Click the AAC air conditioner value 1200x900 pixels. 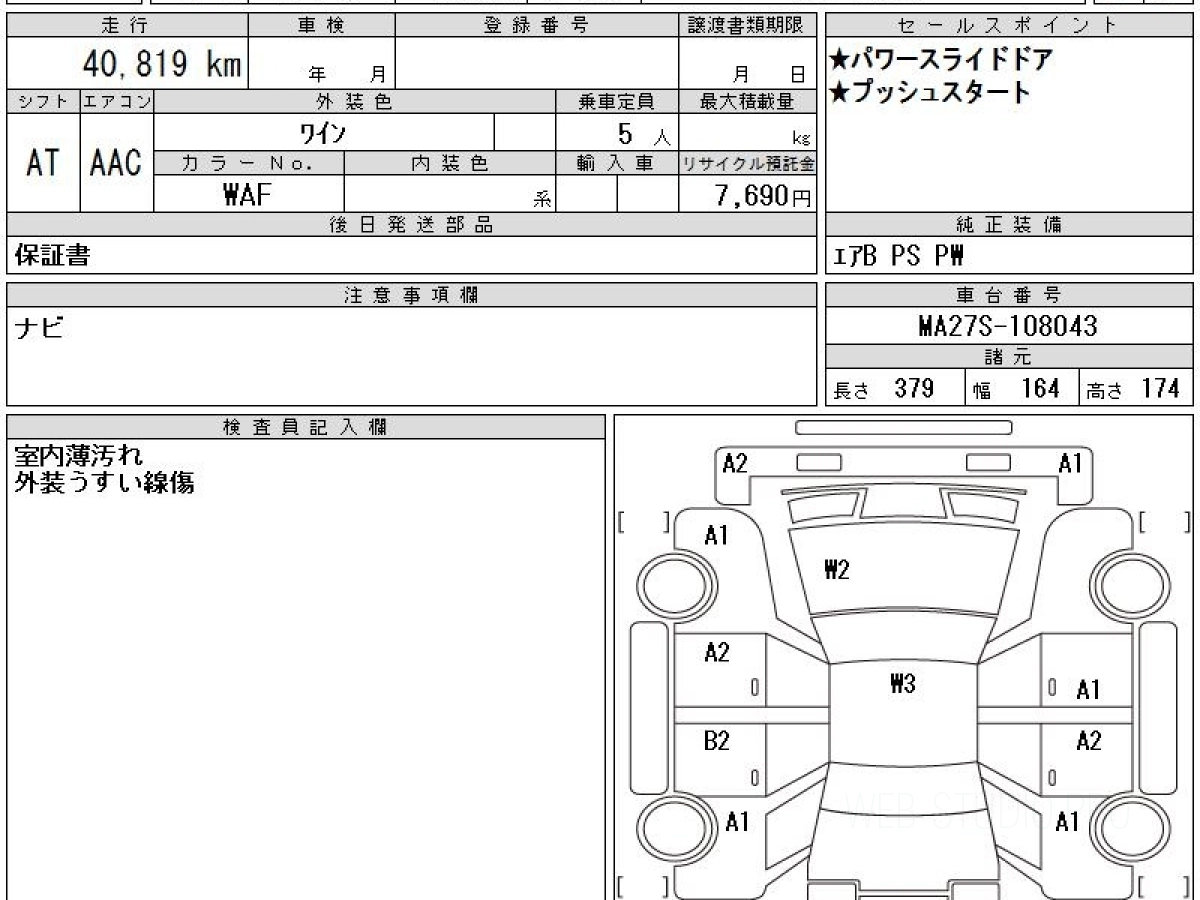click(x=116, y=163)
